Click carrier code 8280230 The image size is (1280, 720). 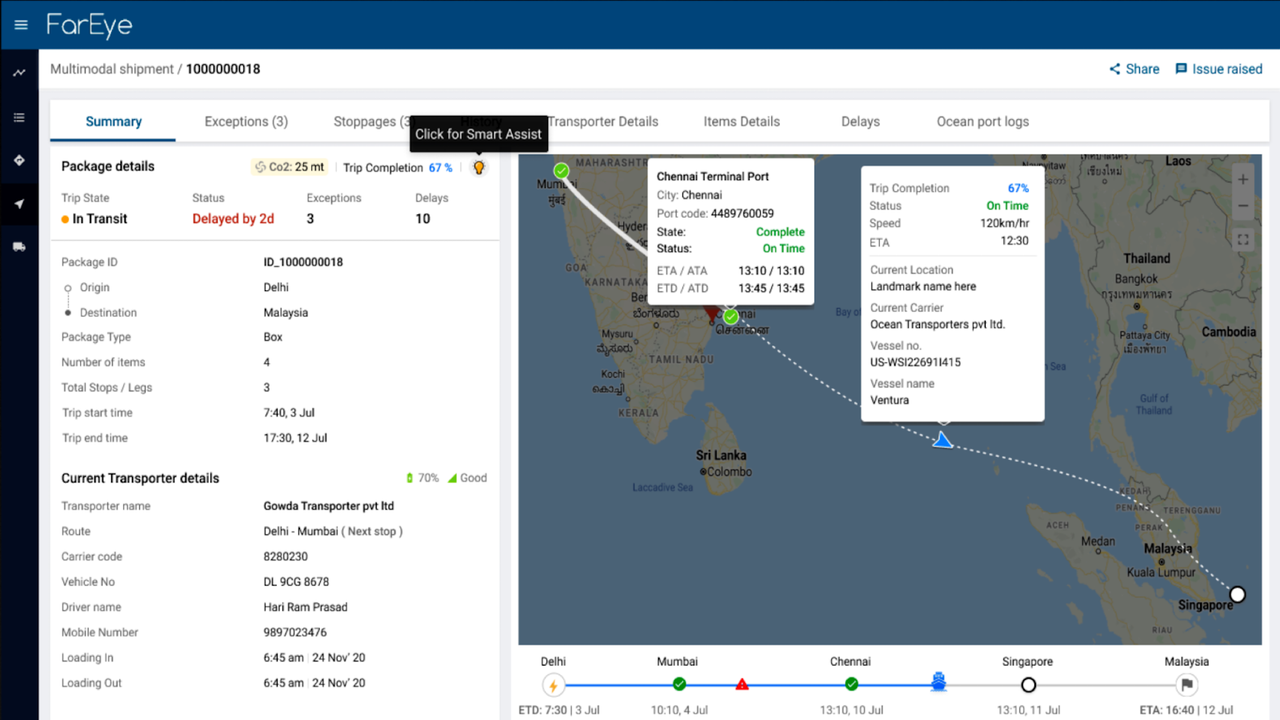tap(285, 557)
